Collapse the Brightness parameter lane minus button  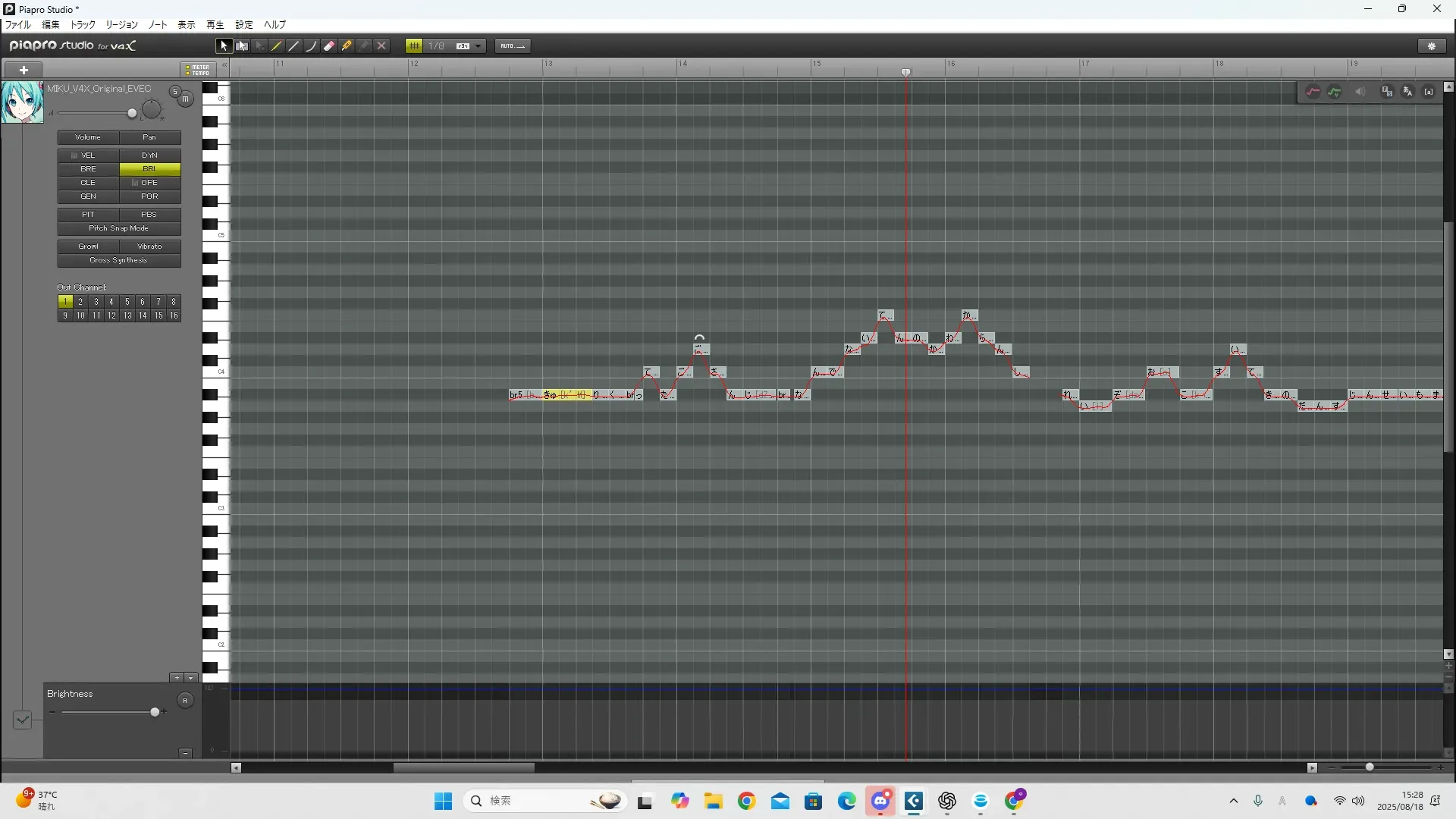tap(185, 752)
